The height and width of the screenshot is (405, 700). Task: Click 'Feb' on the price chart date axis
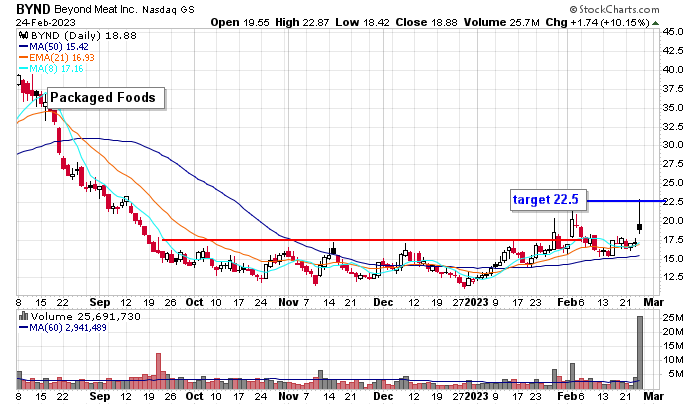[x=567, y=302]
